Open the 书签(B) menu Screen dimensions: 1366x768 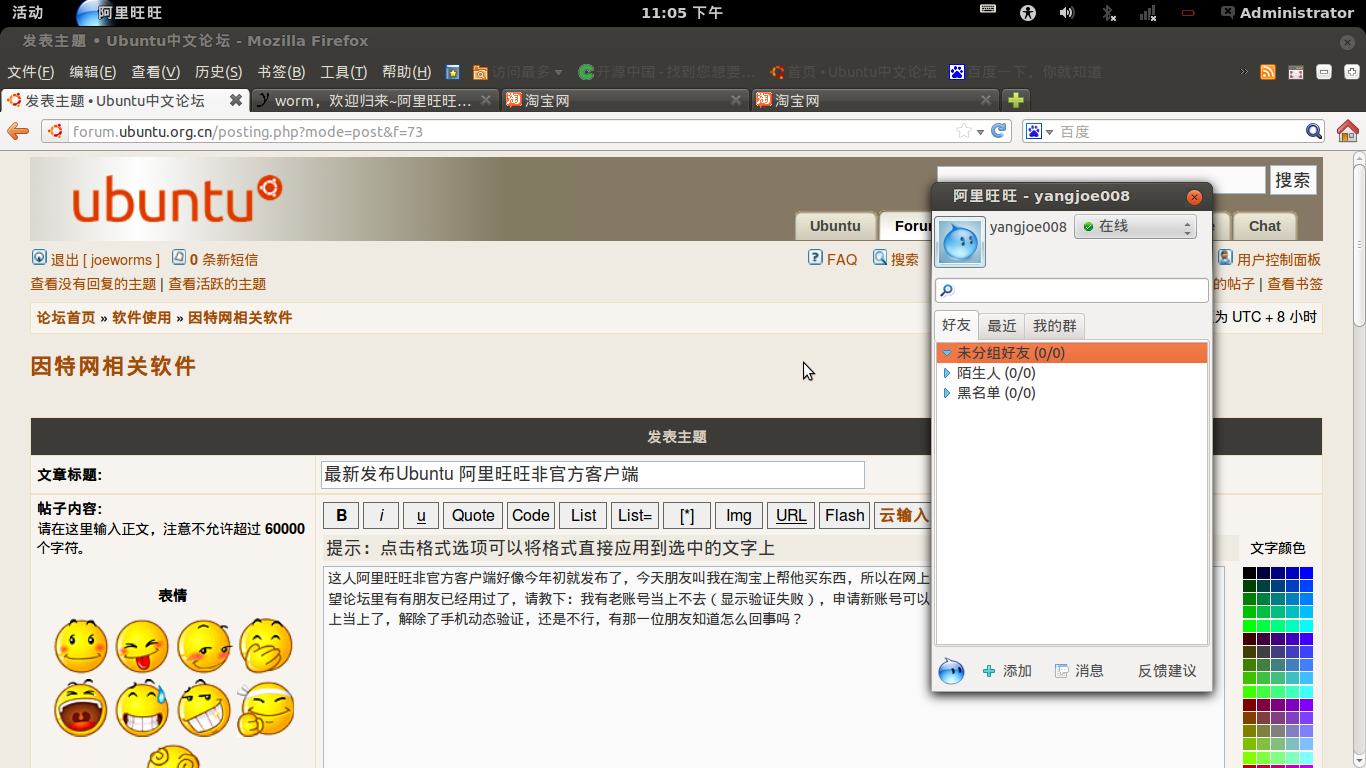pos(281,72)
